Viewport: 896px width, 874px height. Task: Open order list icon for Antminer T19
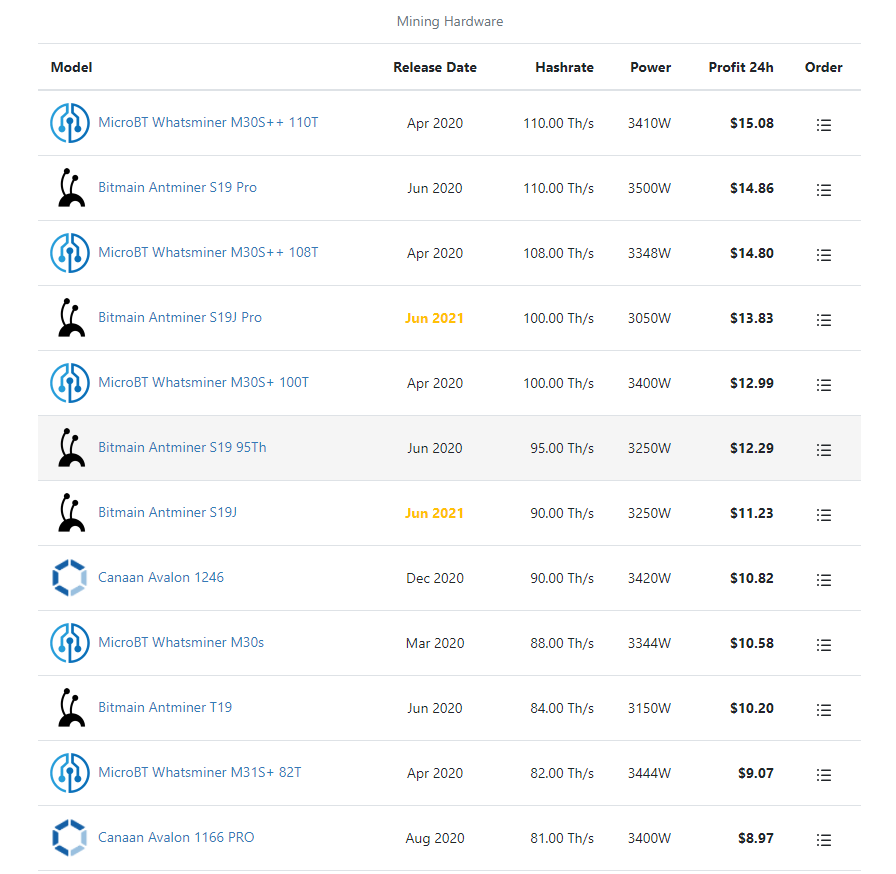click(x=823, y=710)
